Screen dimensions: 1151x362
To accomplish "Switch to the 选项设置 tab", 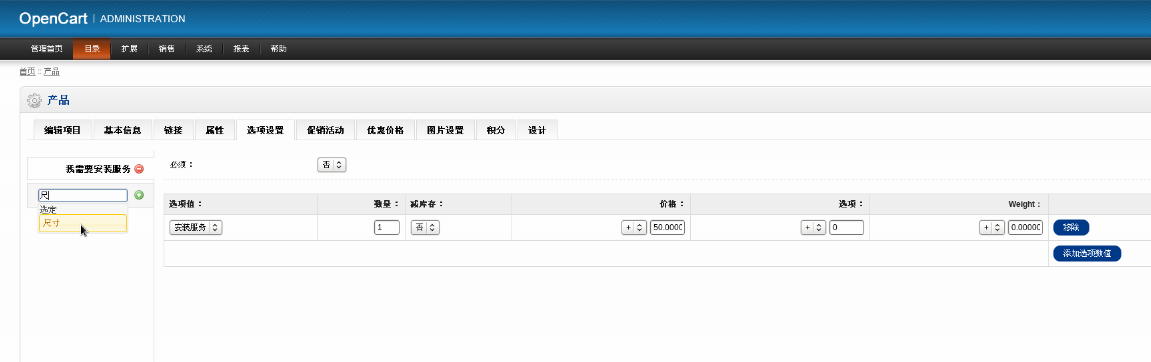I will [265, 130].
